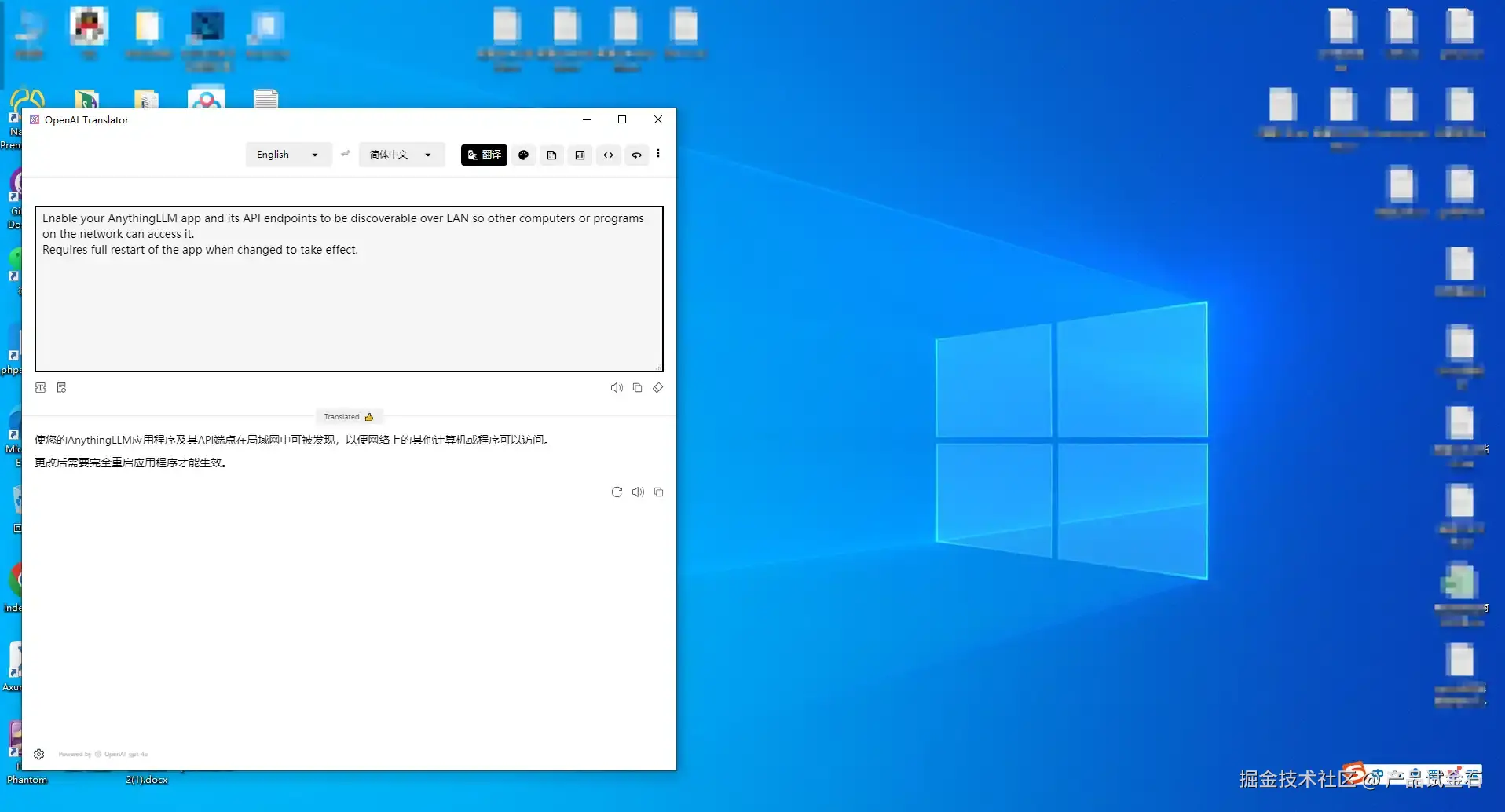This screenshot has height=812, width=1505.
Task: Click the Translated thumbs-up badge
Action: [349, 417]
